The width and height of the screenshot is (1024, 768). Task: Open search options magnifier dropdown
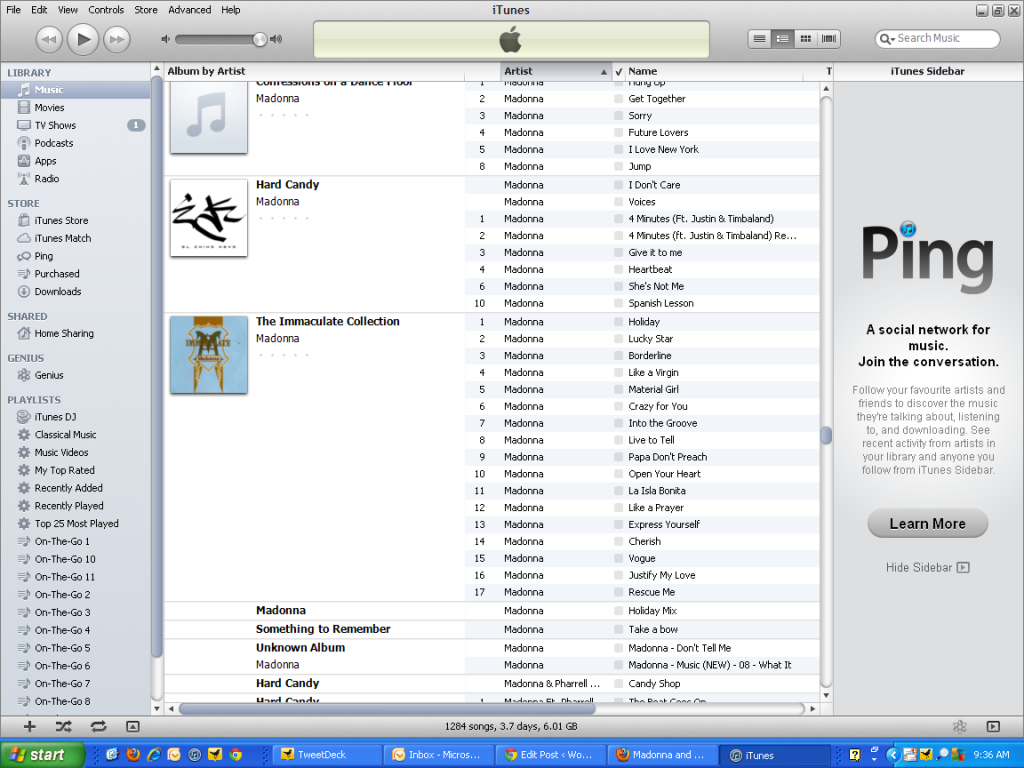[887, 39]
